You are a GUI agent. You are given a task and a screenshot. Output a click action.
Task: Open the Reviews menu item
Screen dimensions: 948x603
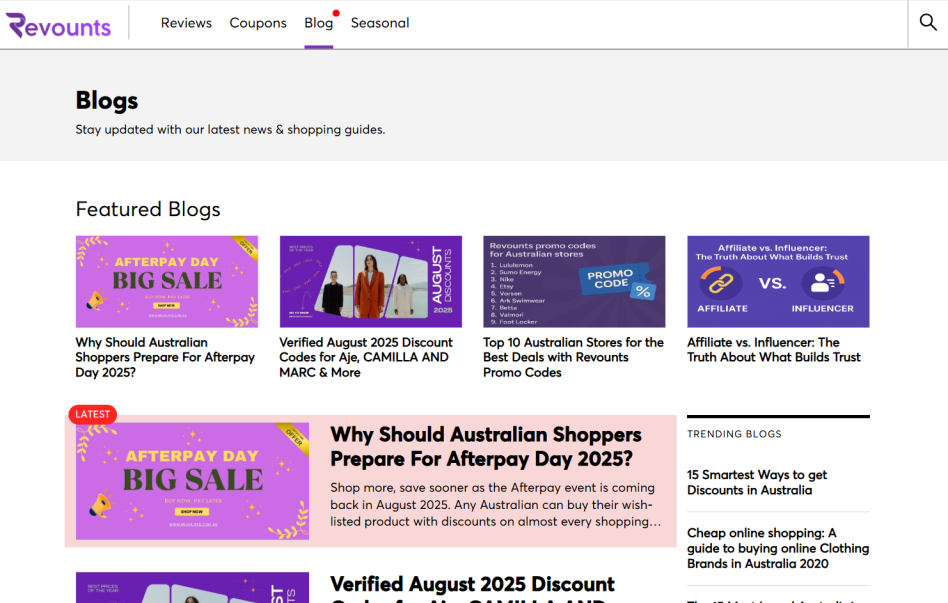coord(186,23)
